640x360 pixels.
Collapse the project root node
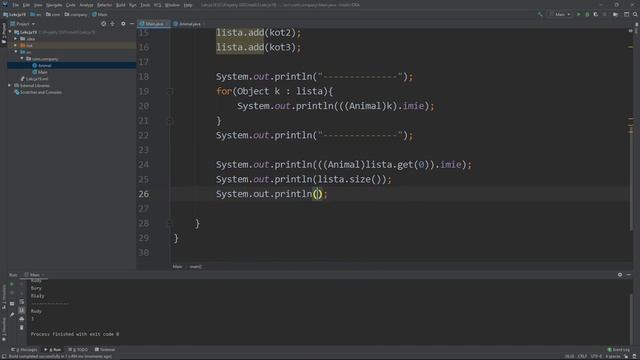pyautogui.click(x=10, y=32)
